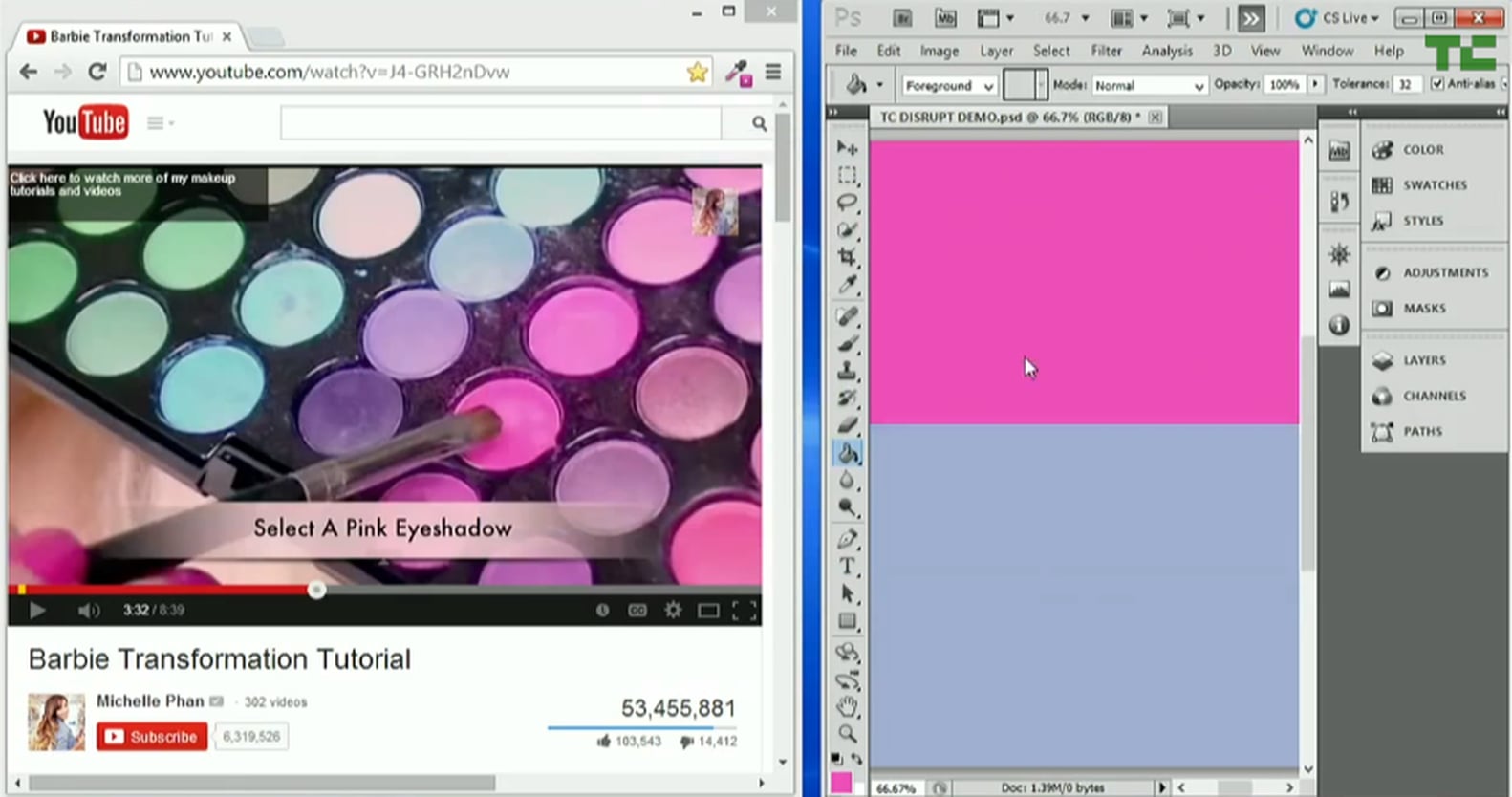This screenshot has width=1512, height=797.
Task: Click the Chrome bookmark star icon
Action: point(697,72)
